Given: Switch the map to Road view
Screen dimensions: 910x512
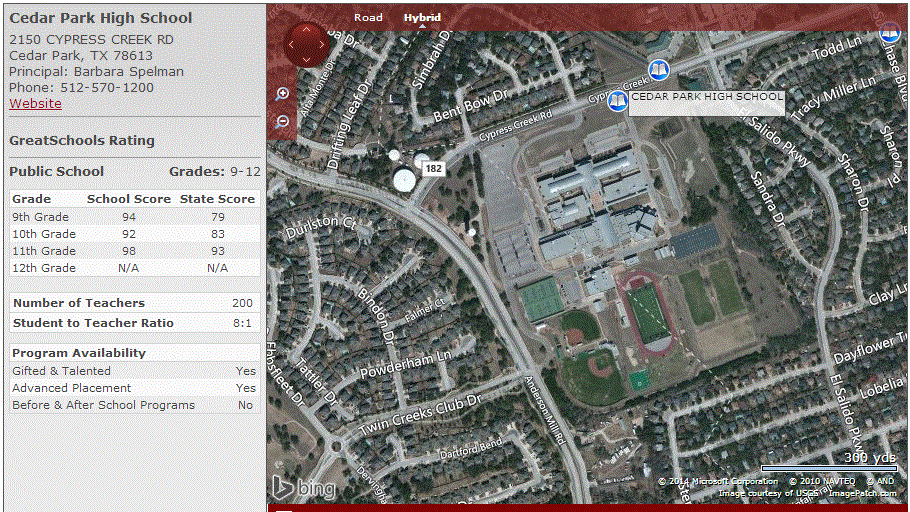Looking at the screenshot, I should click(x=369, y=17).
